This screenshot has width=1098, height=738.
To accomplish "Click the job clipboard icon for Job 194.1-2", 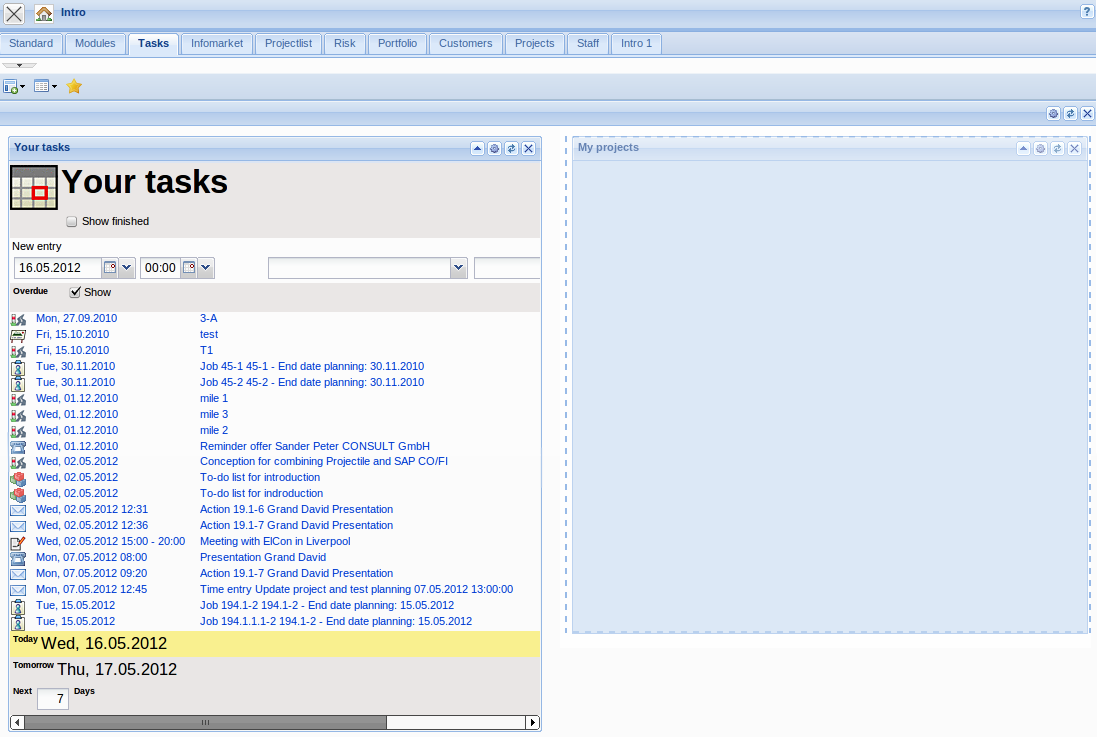I will coord(17,605).
